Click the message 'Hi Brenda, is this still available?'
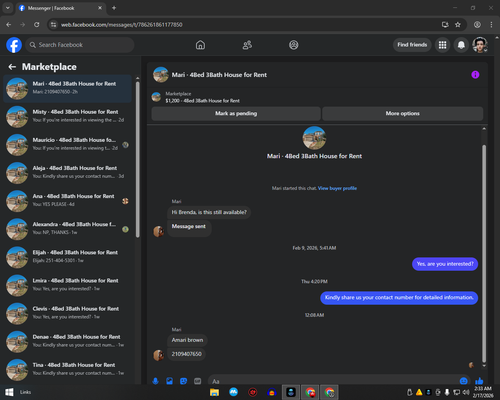This screenshot has height=400, width=500. [x=209, y=212]
